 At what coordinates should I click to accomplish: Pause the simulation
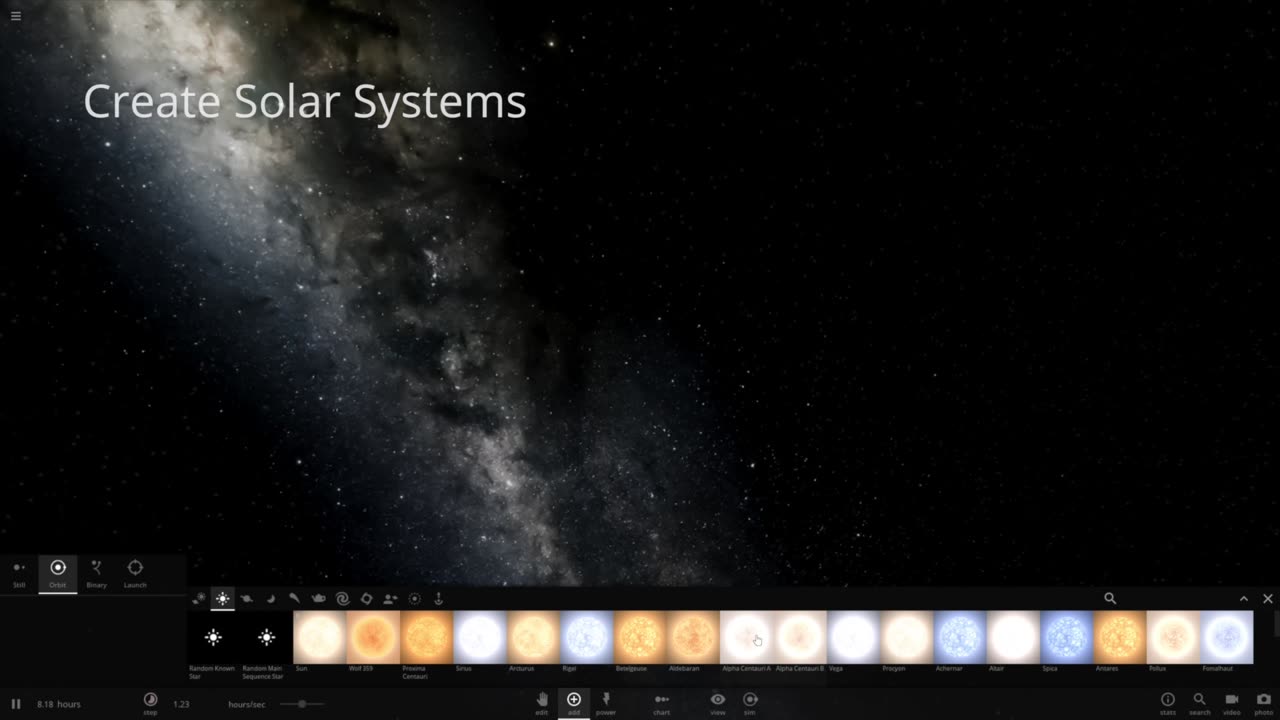16,704
